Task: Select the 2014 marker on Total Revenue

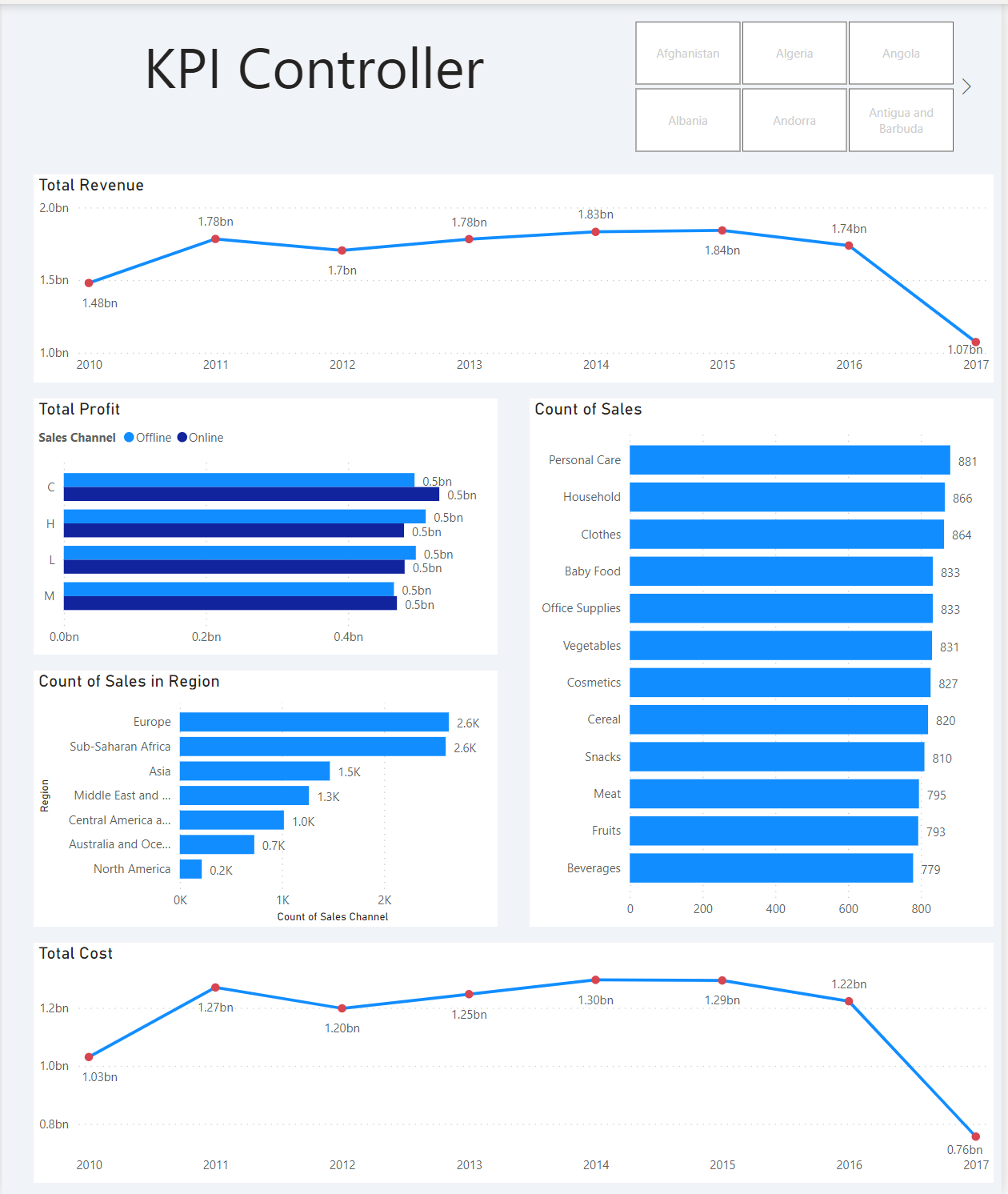Action: pyautogui.click(x=595, y=232)
